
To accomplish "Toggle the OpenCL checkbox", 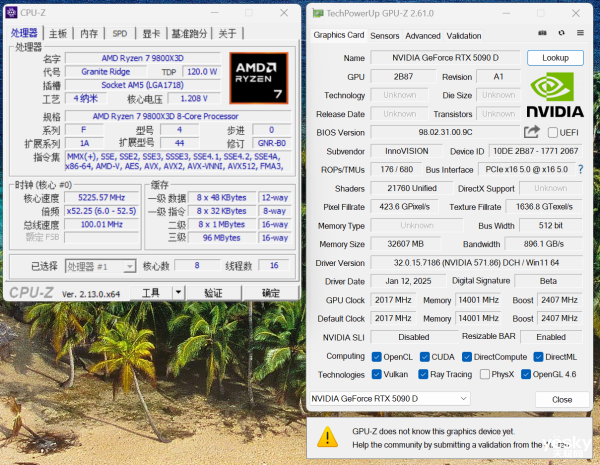I will click(377, 357).
